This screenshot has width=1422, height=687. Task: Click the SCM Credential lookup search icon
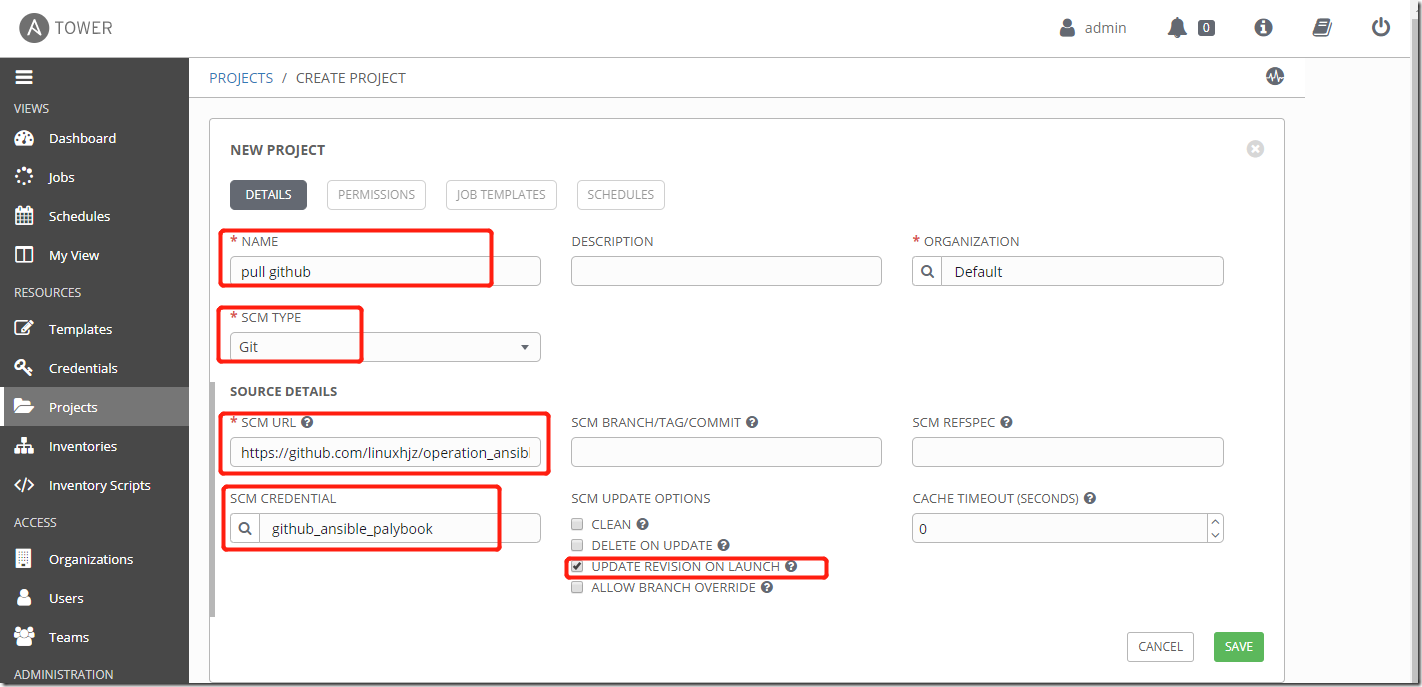[x=245, y=528]
